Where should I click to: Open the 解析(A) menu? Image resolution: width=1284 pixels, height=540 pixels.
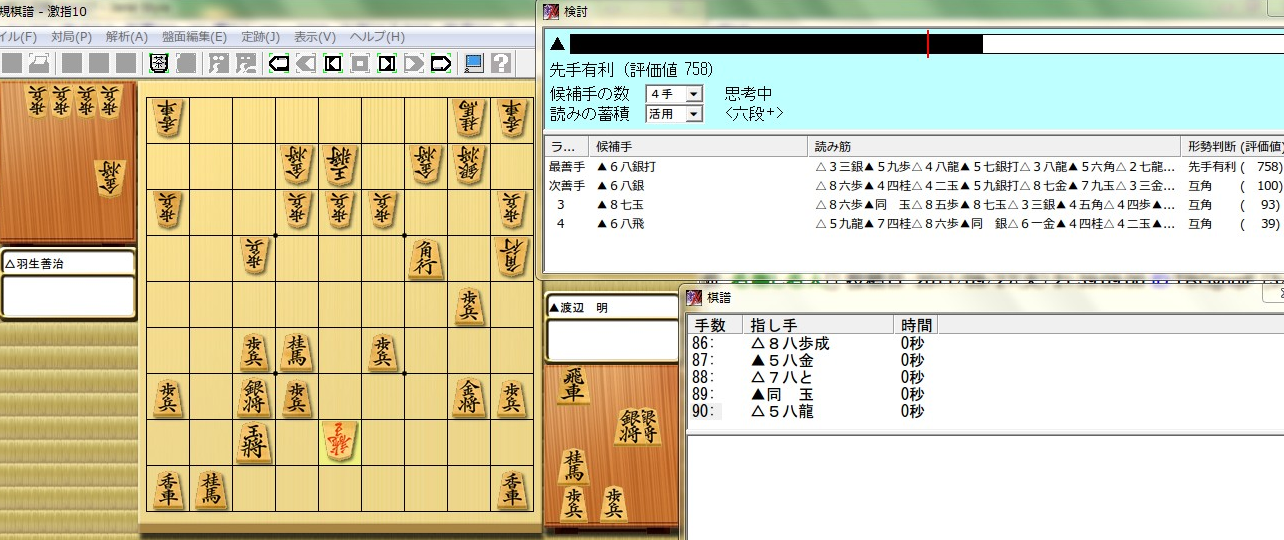click(126, 37)
